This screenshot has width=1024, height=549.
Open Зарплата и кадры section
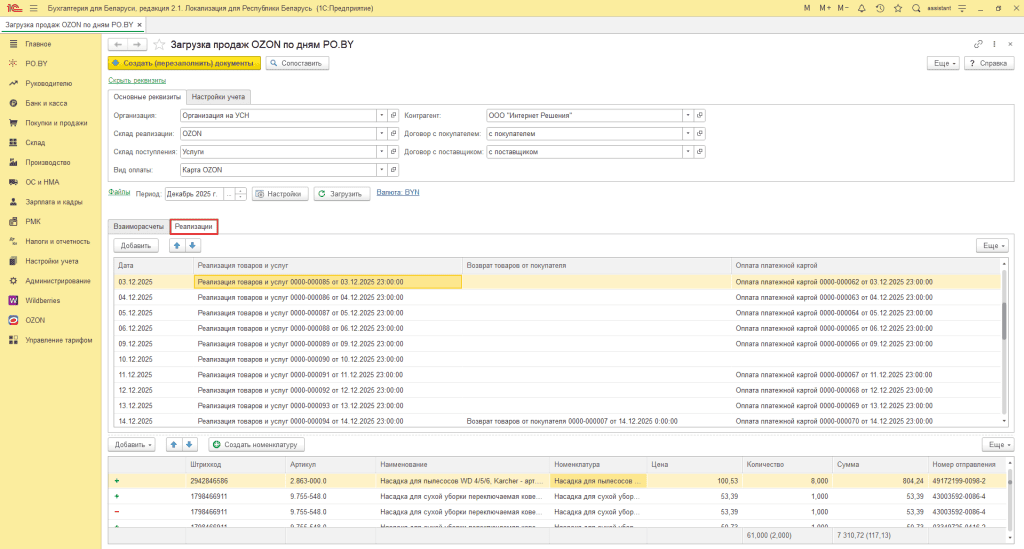coord(54,202)
